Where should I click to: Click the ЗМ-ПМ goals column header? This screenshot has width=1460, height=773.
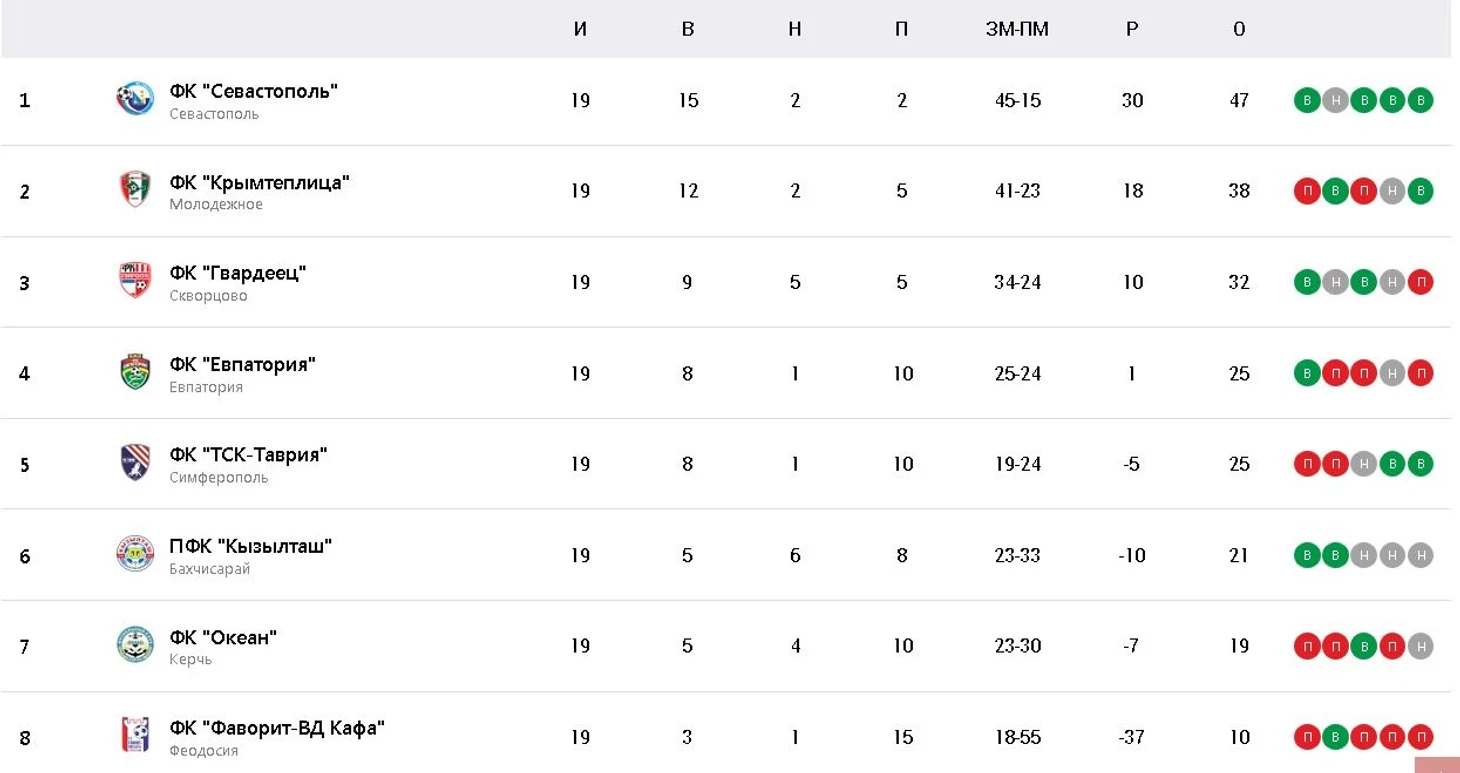tap(1017, 29)
